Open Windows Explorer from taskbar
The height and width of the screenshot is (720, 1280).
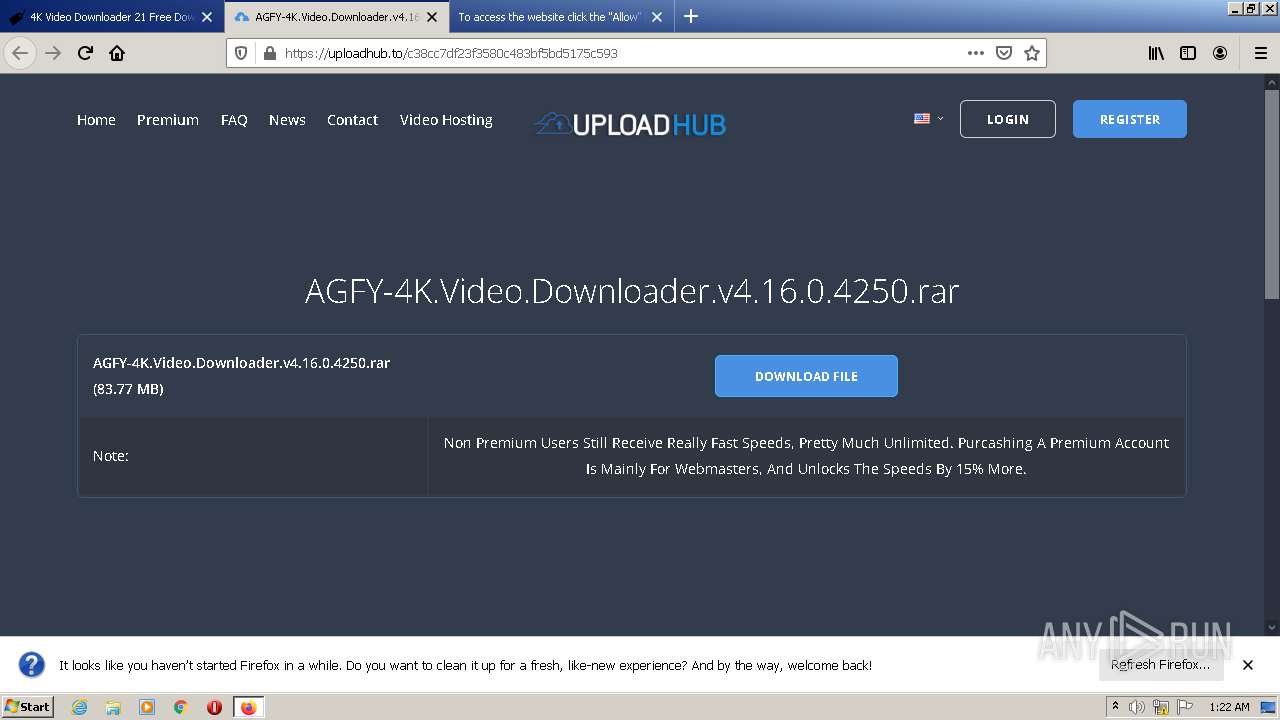tap(113, 707)
